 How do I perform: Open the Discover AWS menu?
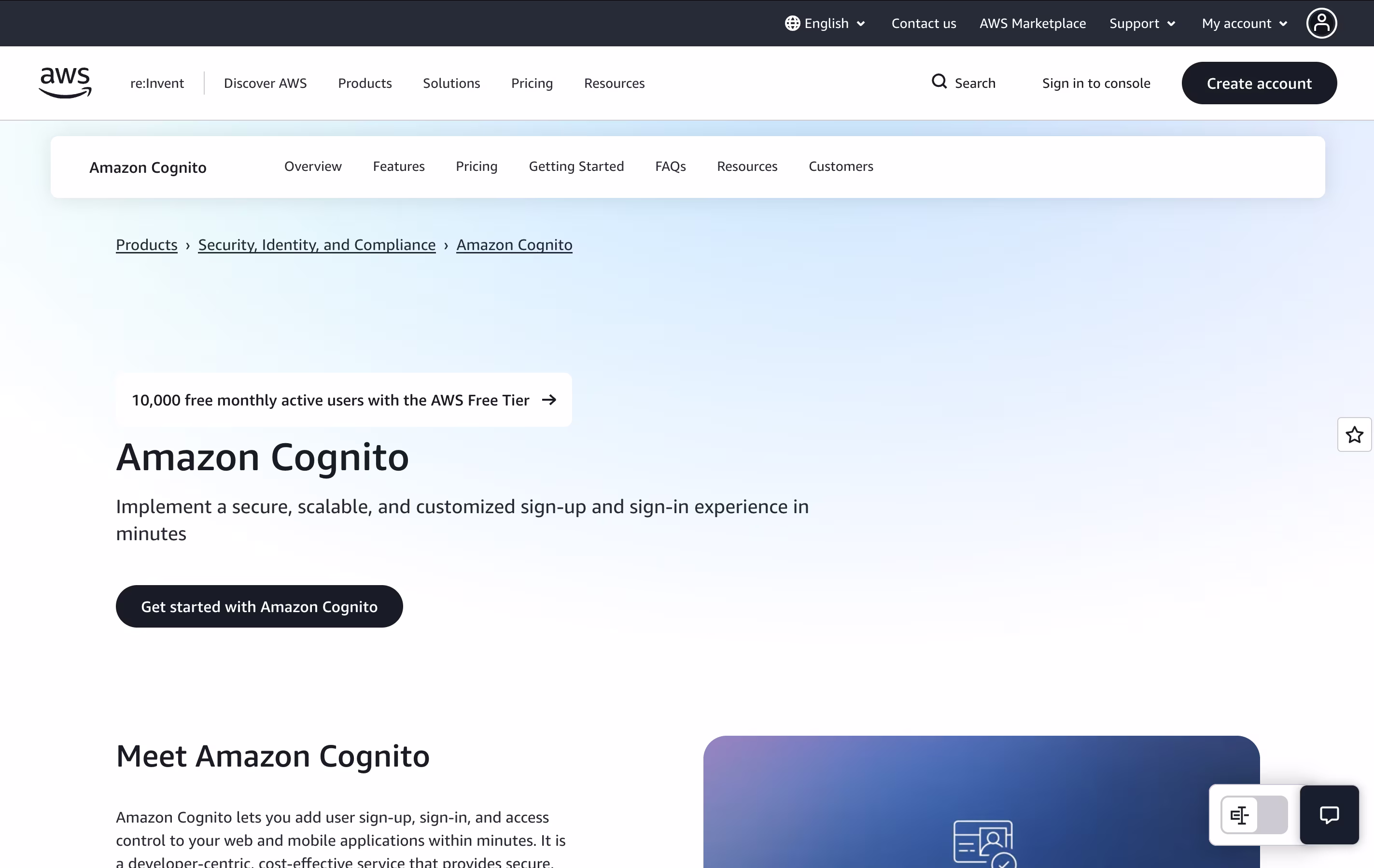pyautogui.click(x=265, y=84)
